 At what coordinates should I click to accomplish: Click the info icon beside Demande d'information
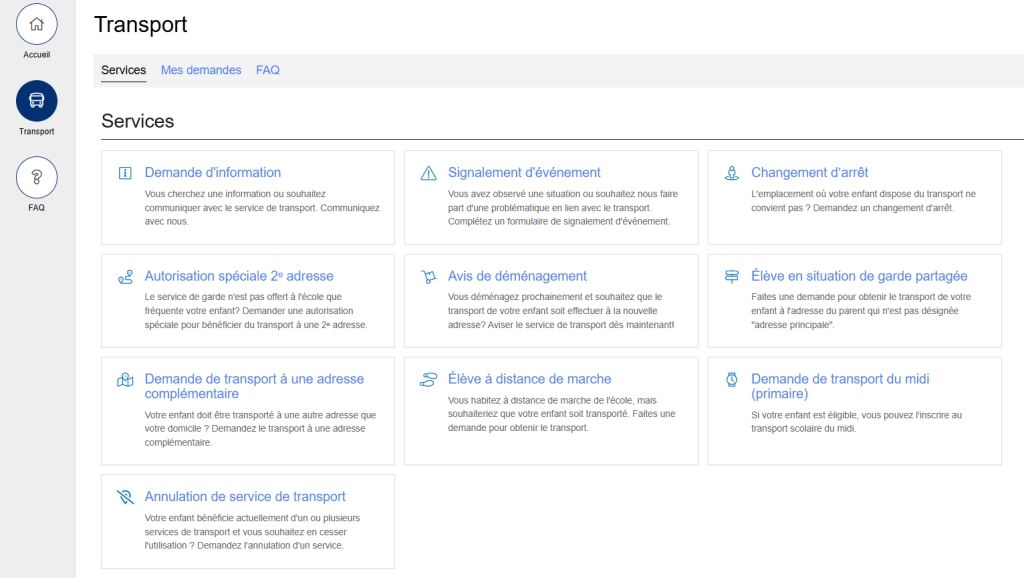(x=125, y=173)
